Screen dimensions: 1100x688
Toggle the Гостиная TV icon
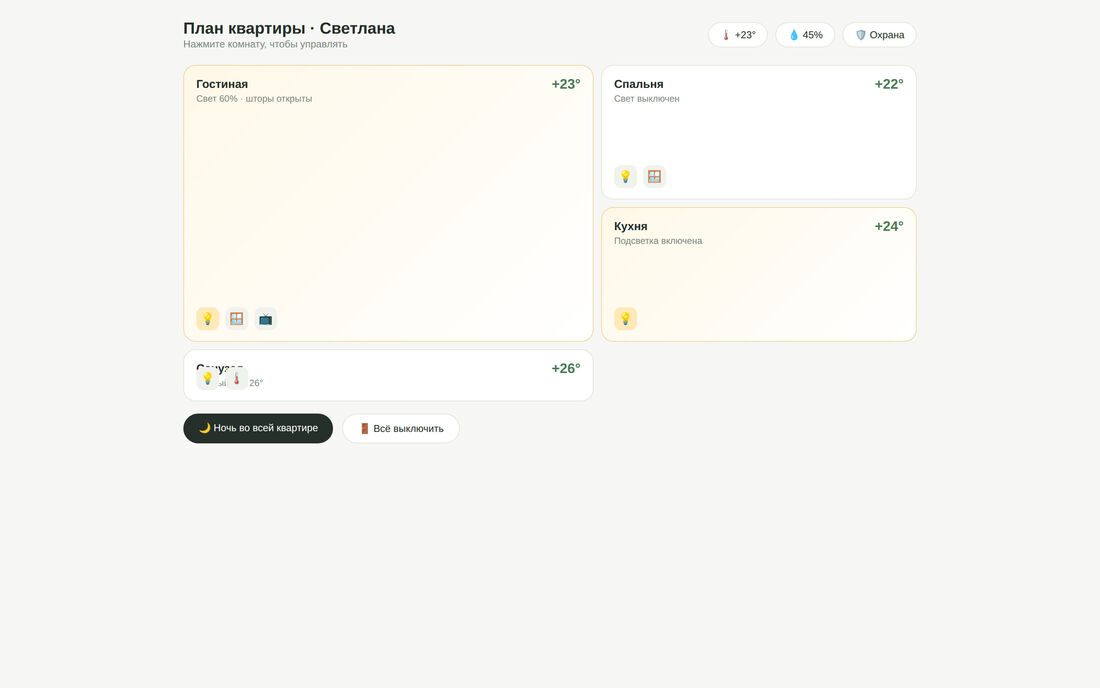tap(265, 319)
